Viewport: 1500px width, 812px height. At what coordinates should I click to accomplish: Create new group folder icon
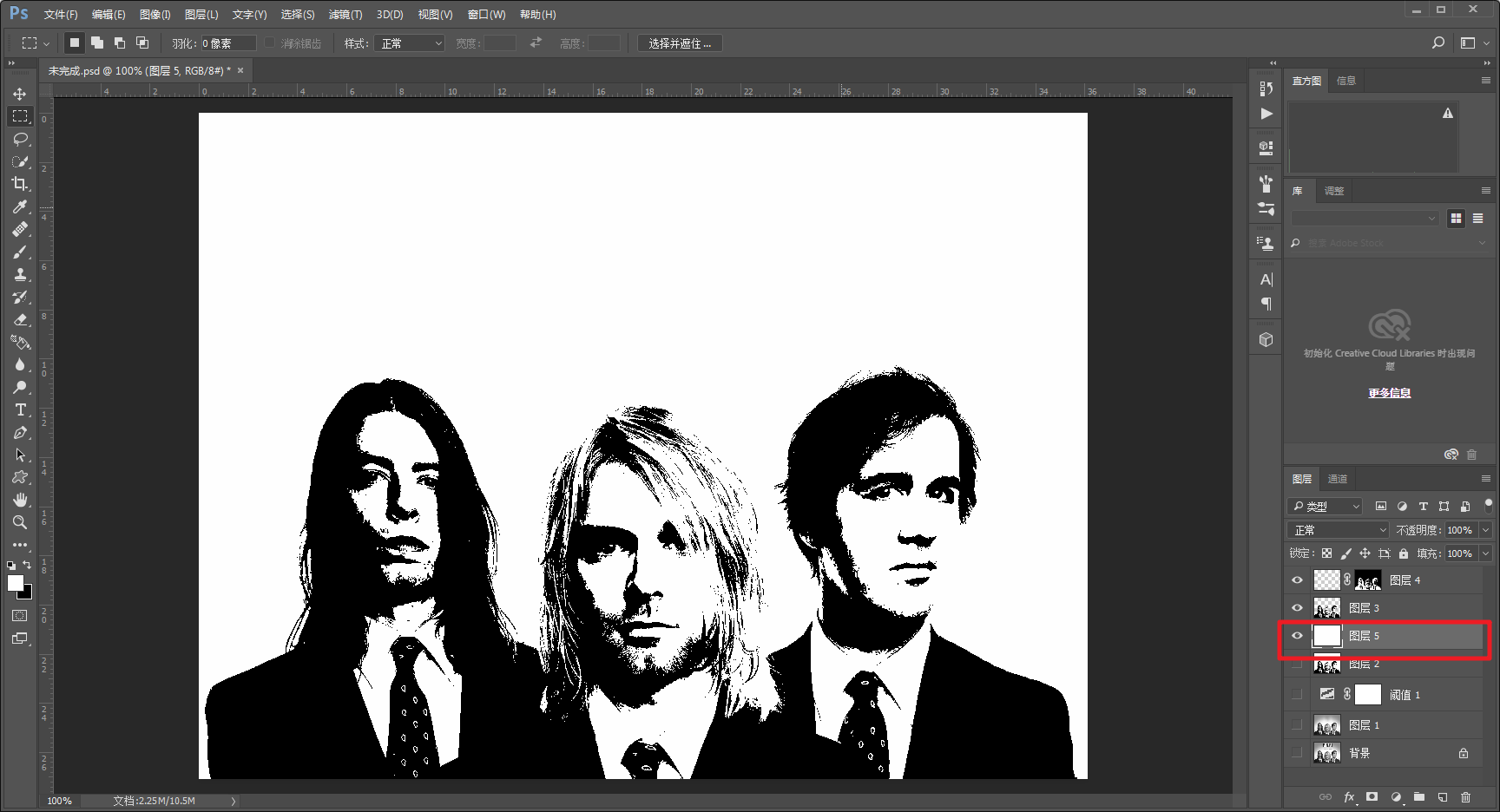(1419, 796)
